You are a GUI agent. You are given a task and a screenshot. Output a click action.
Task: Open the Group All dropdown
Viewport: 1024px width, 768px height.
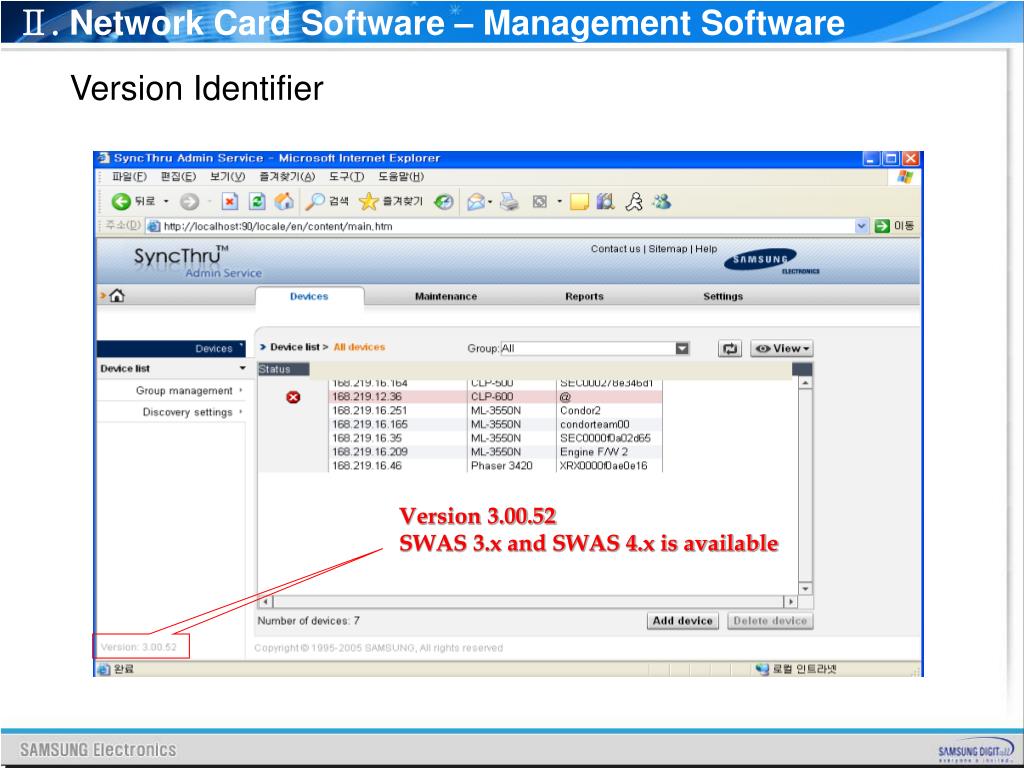click(682, 349)
